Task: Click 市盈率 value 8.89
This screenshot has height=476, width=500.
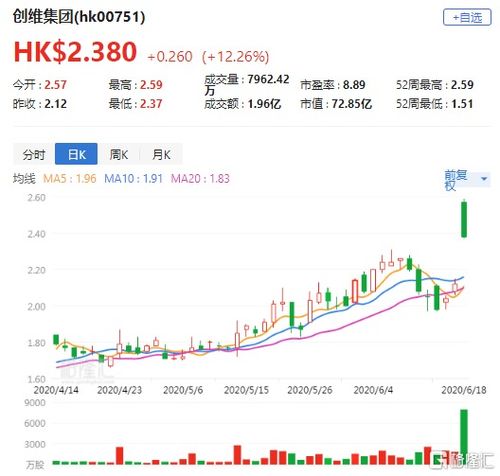Action: tap(354, 85)
